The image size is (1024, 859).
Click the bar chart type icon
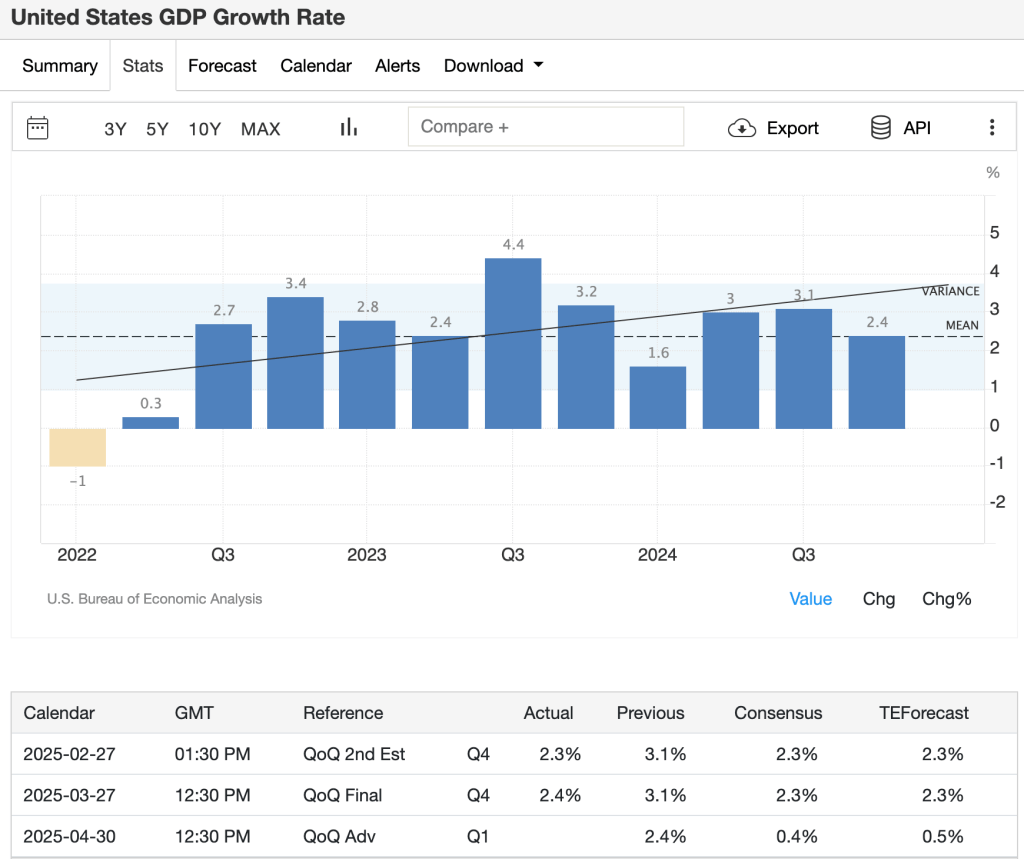pyautogui.click(x=347, y=126)
